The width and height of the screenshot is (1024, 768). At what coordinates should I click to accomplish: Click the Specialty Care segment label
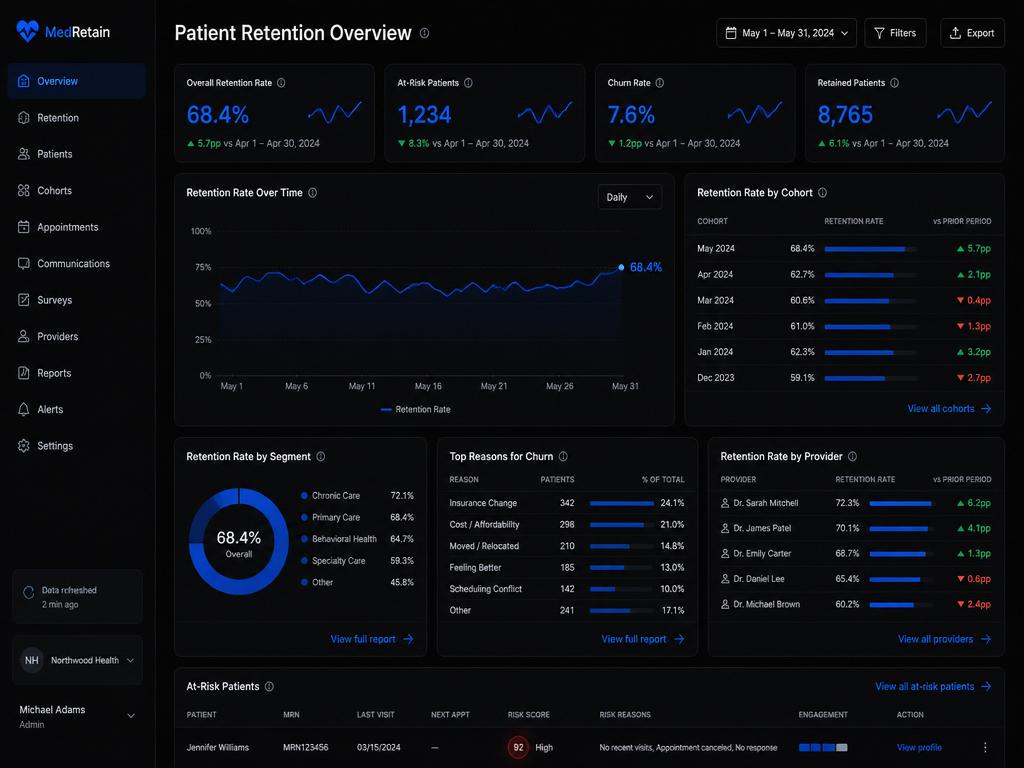(338, 560)
